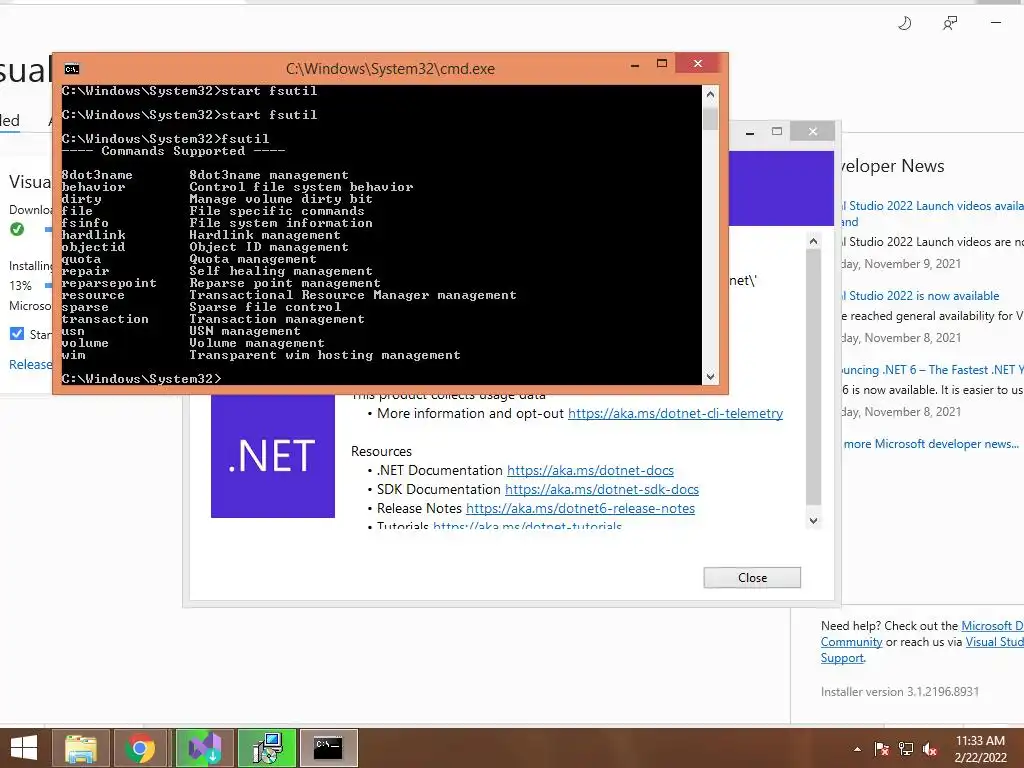Viewport: 1024px width, 768px height.
Task: Open File Explorer from the taskbar
Action: (81, 748)
